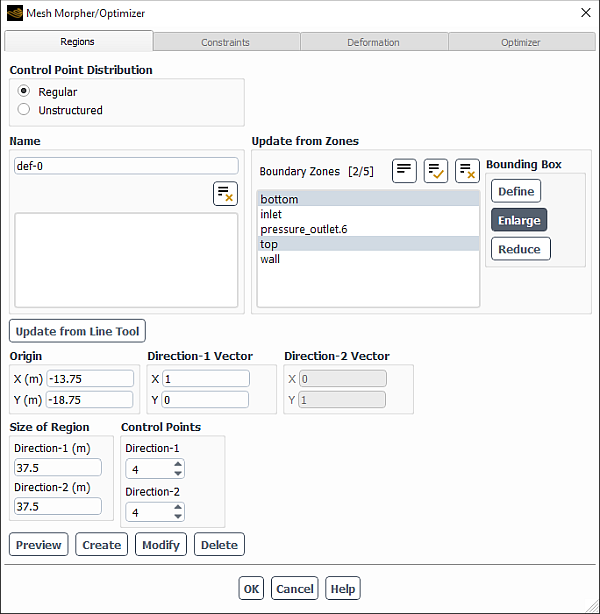Select the wall boundary zone
Viewport: 600px width, 614px height.
368,258
